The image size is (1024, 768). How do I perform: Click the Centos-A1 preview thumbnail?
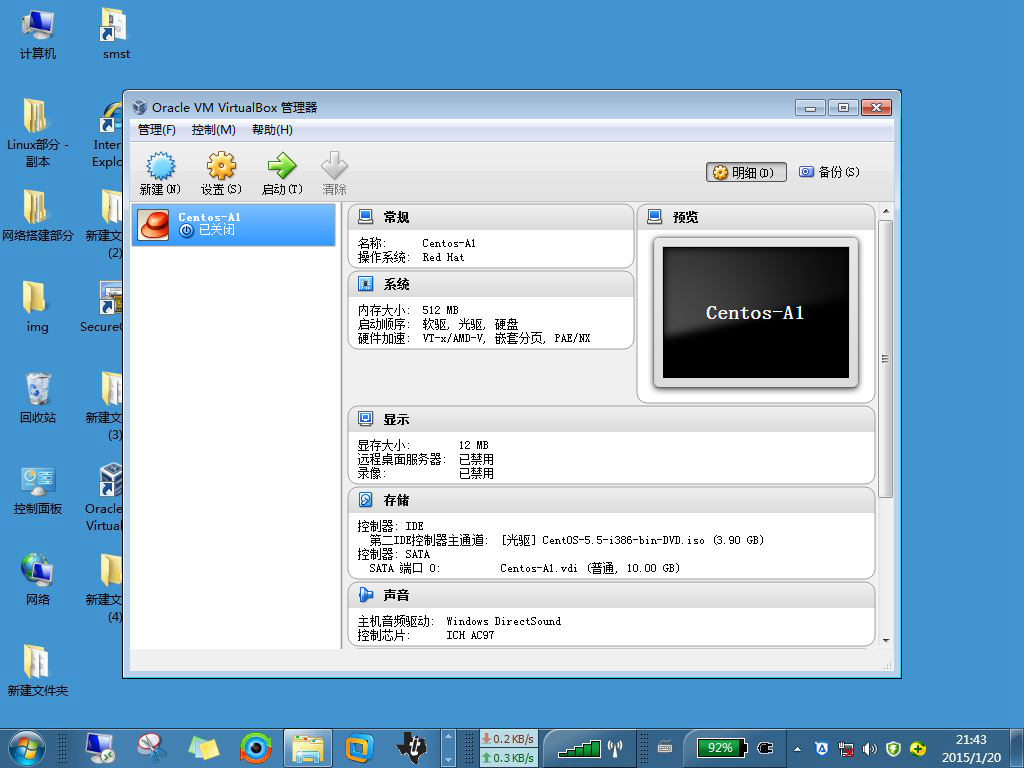[x=756, y=312]
